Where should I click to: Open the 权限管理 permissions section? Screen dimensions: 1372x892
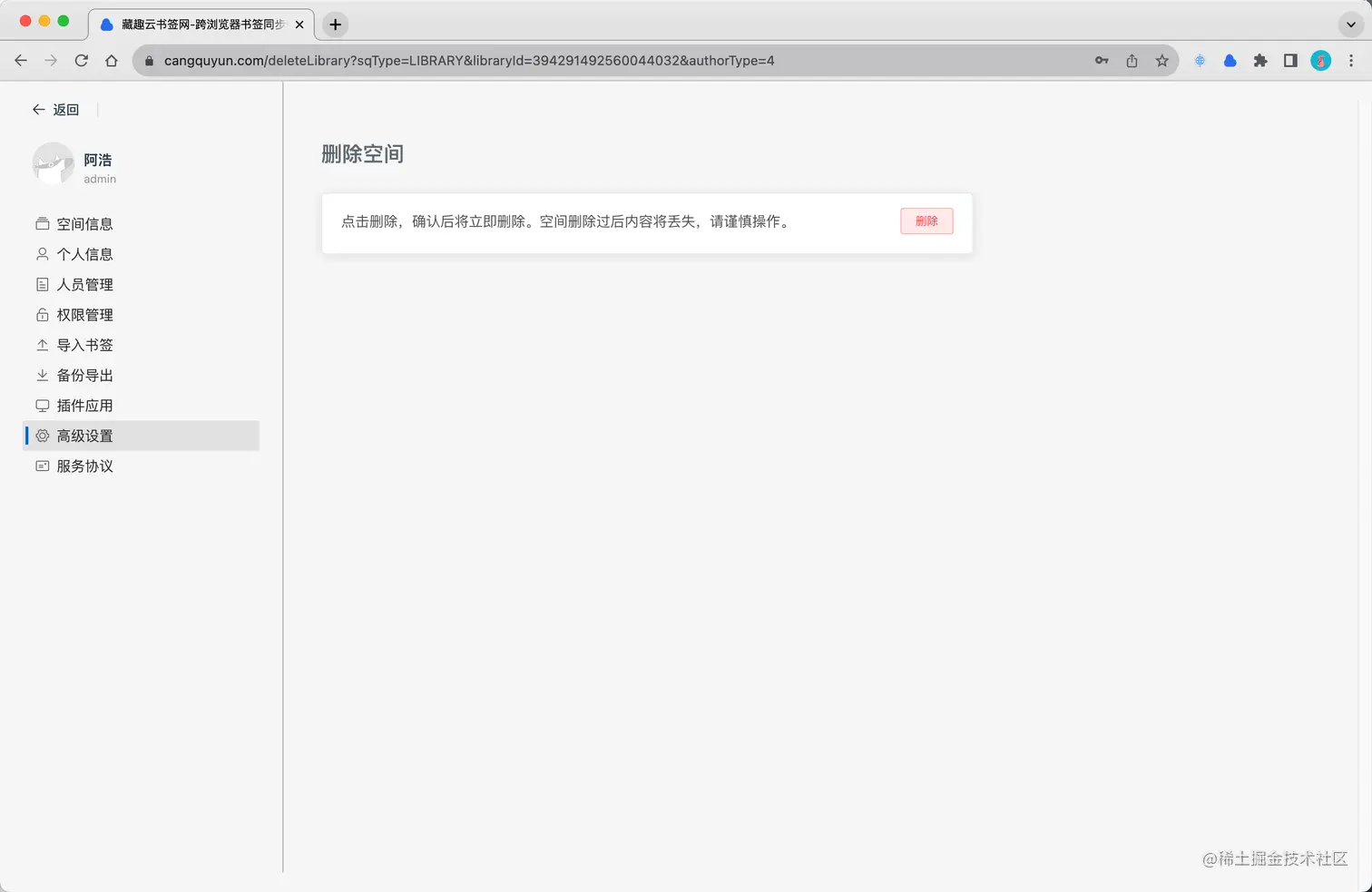click(x=86, y=314)
